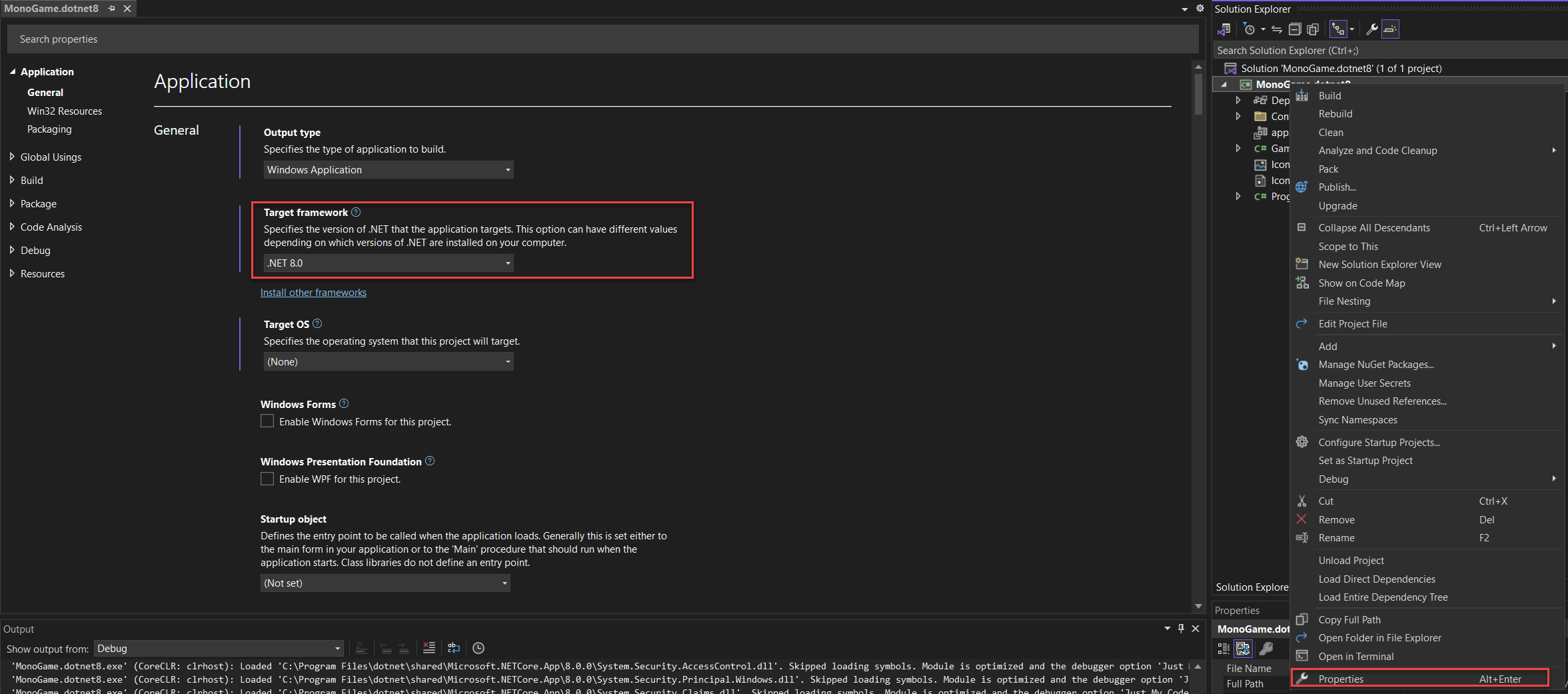Click the Alphabetical sort icon in Properties panel
Screen dimensions: 1568x694
(1243, 648)
